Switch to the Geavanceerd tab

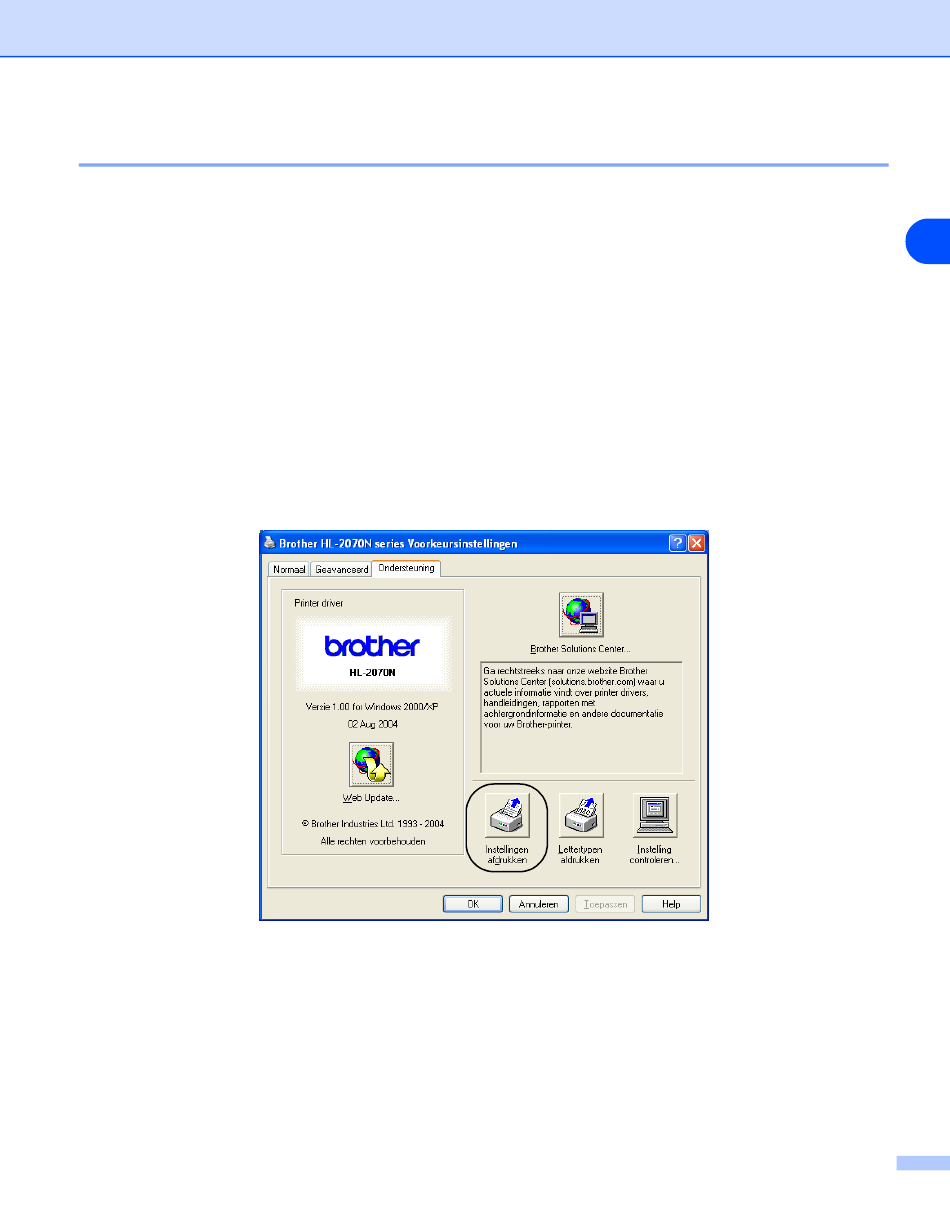pyautogui.click(x=341, y=569)
